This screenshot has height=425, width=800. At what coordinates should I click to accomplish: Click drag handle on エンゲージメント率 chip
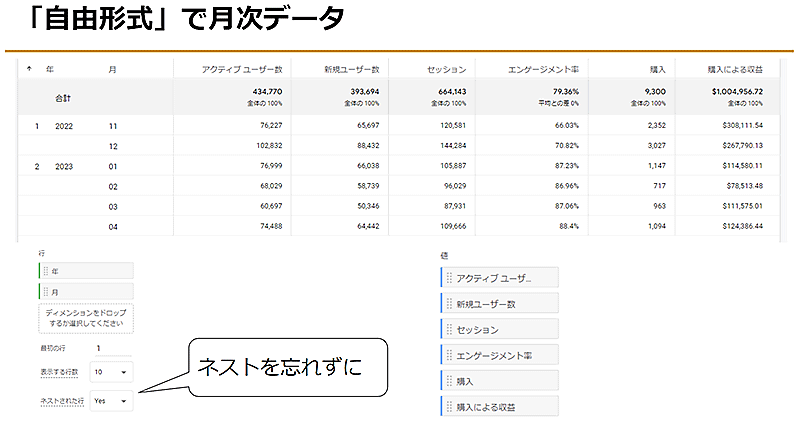tap(449, 355)
